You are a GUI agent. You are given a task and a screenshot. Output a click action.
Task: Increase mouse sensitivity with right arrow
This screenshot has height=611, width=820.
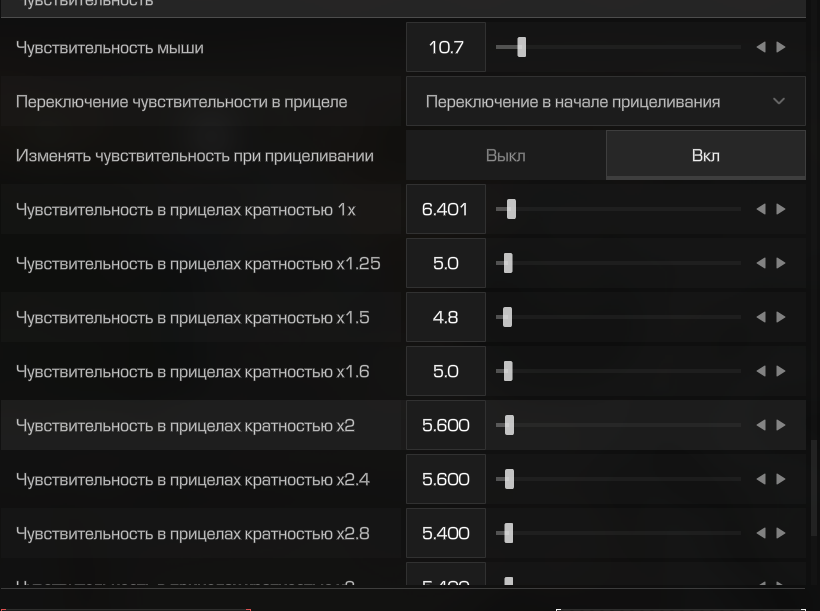(781, 47)
